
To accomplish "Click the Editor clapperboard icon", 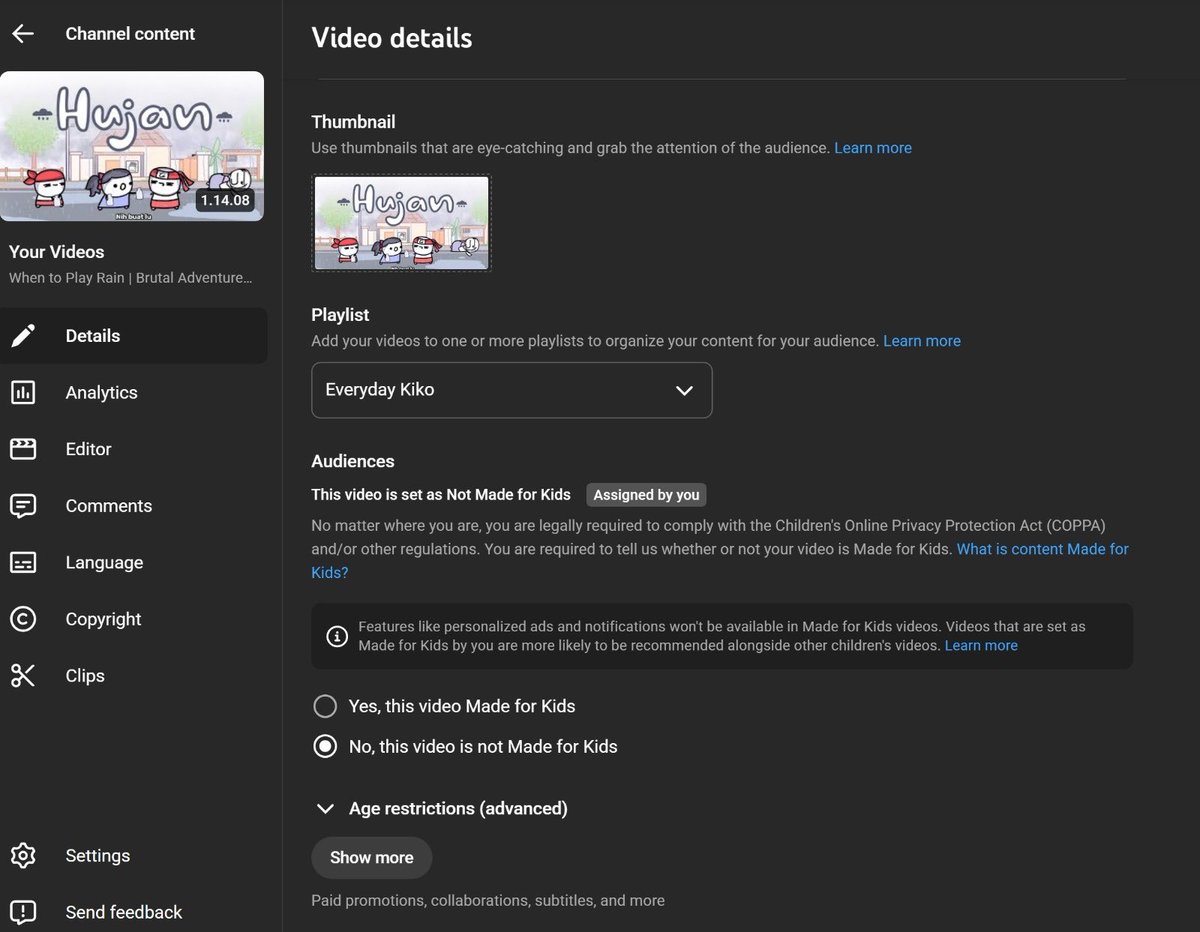I will tap(23, 449).
